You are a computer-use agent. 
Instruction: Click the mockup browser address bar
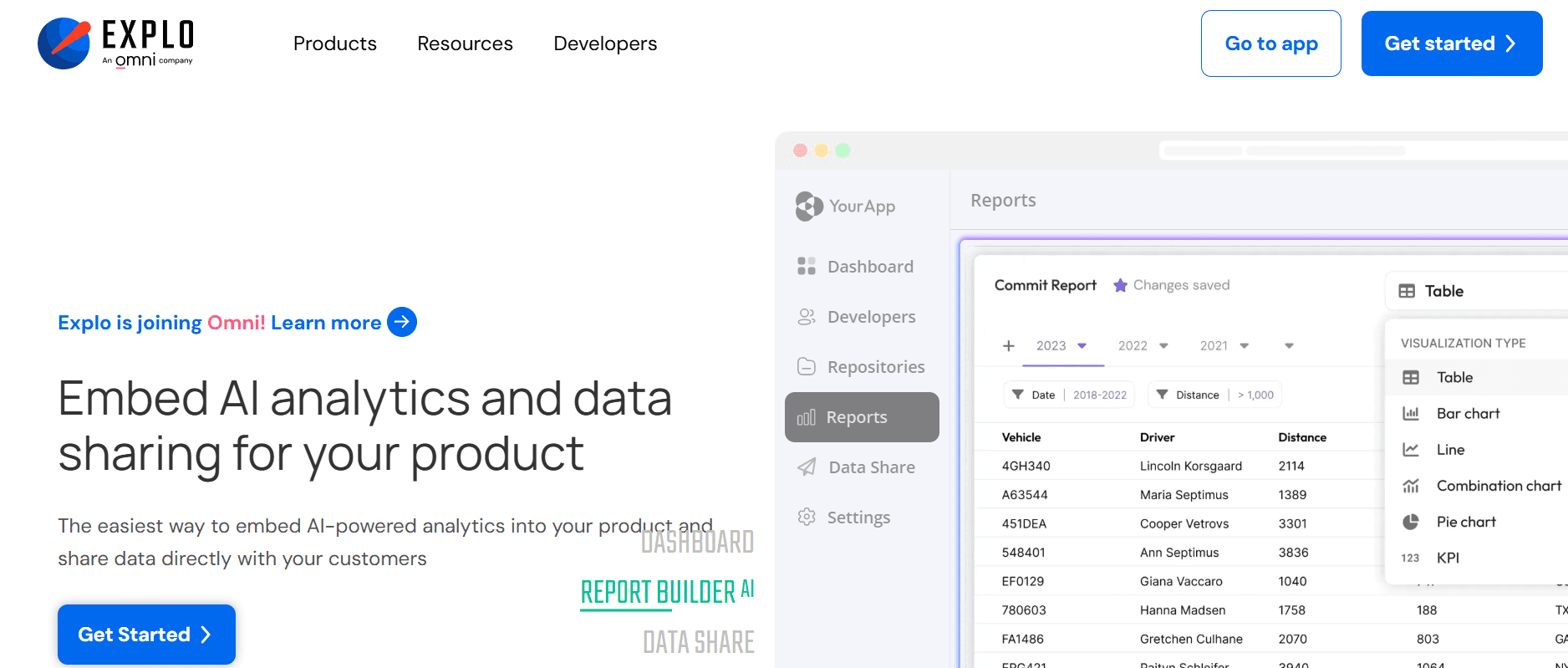pos(1362,150)
